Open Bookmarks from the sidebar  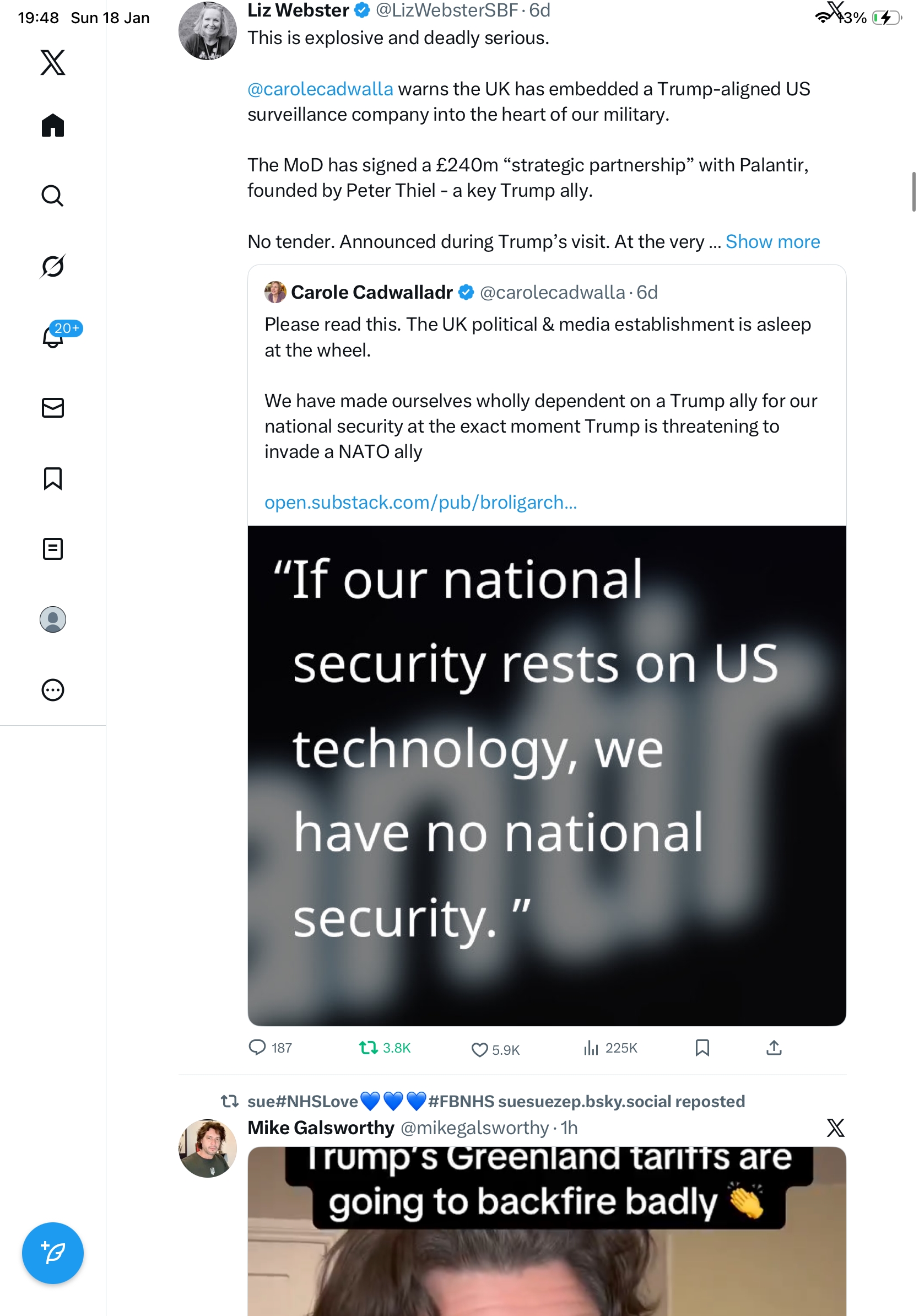tap(53, 478)
